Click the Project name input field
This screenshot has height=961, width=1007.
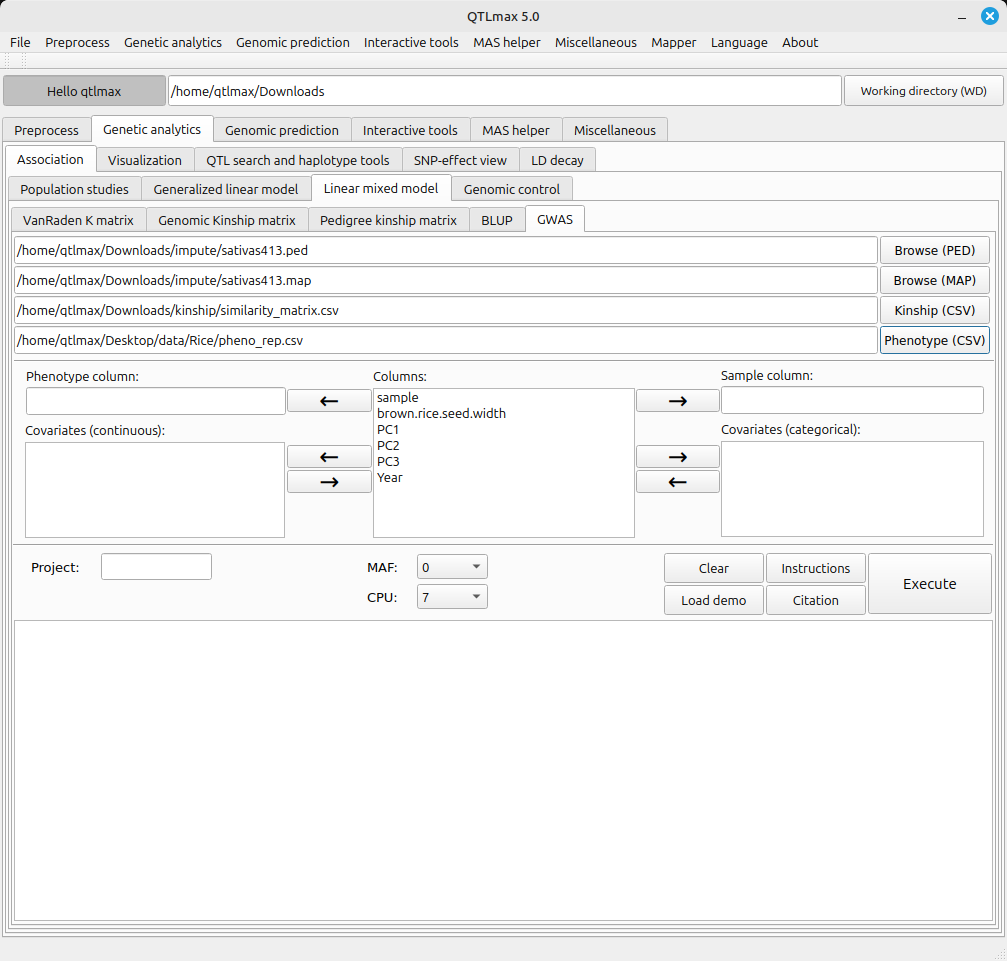pyautogui.click(x=156, y=567)
